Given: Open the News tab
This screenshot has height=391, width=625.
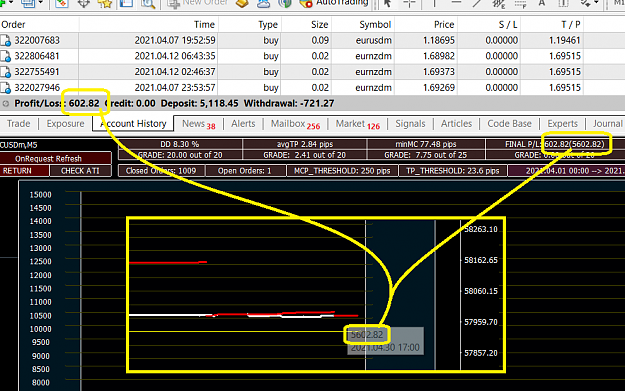Looking at the screenshot, I should 199,124.
